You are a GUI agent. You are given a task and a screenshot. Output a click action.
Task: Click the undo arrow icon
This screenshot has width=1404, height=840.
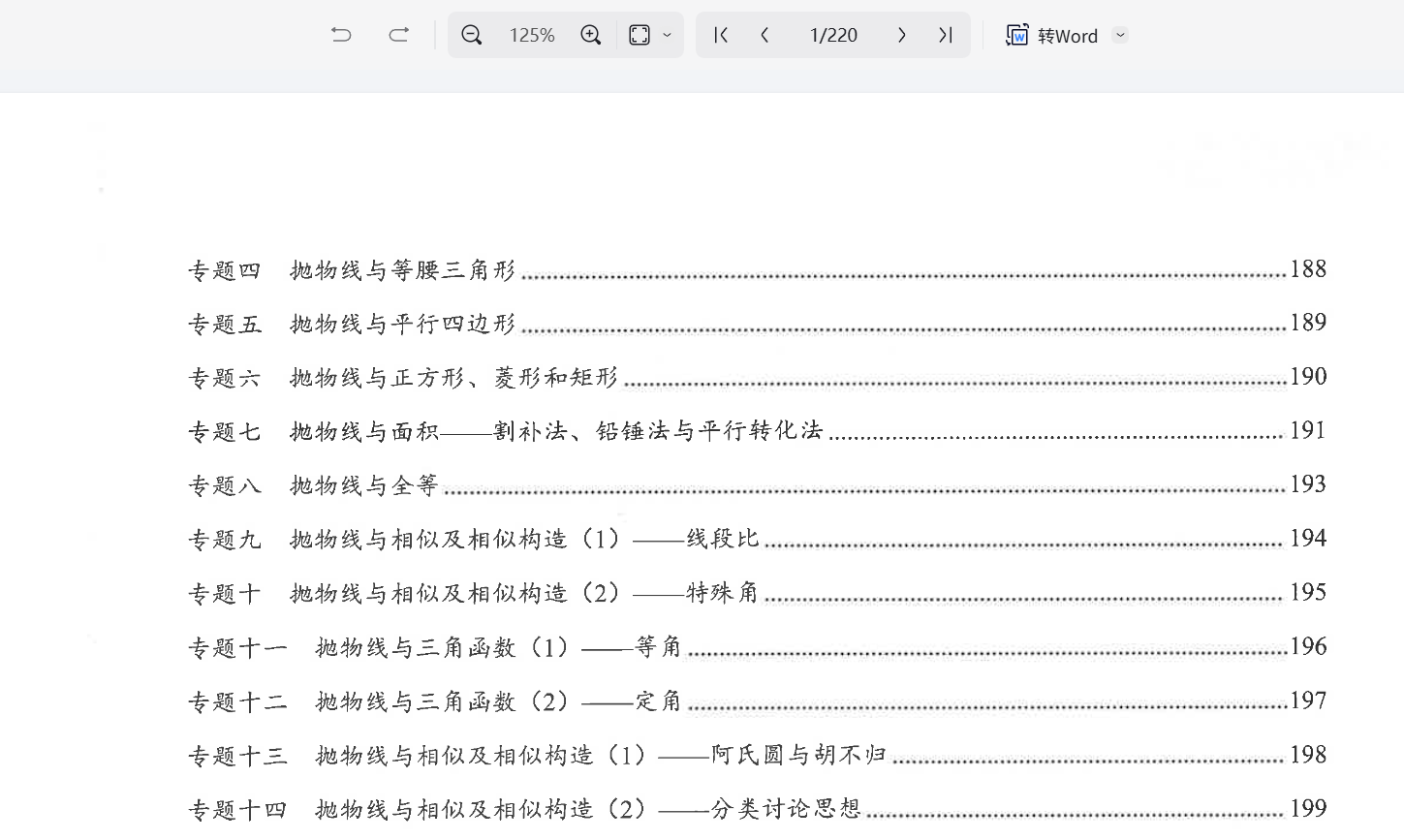pyautogui.click(x=341, y=35)
